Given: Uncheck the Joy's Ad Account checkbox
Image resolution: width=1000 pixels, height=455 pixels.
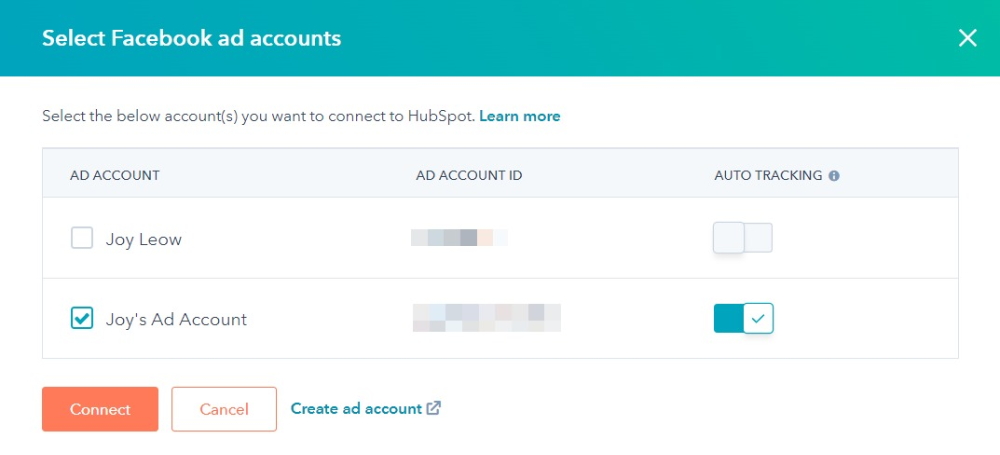Looking at the screenshot, I should [82, 318].
